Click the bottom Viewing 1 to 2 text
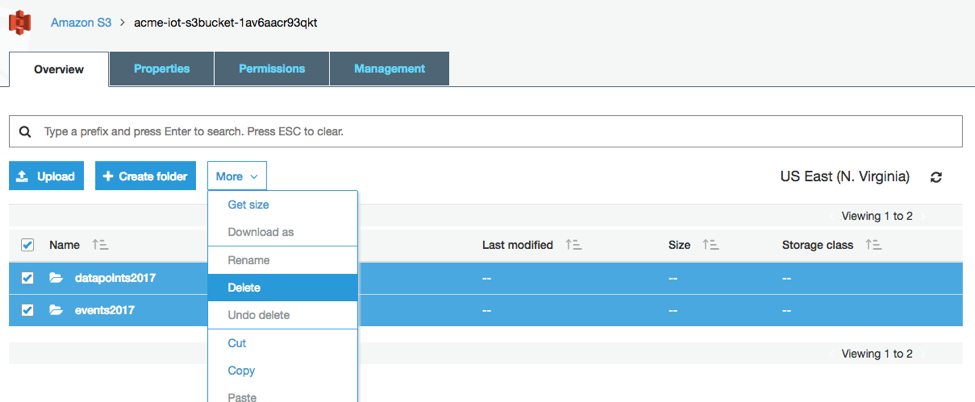The width and height of the screenshot is (975, 402). point(877,354)
